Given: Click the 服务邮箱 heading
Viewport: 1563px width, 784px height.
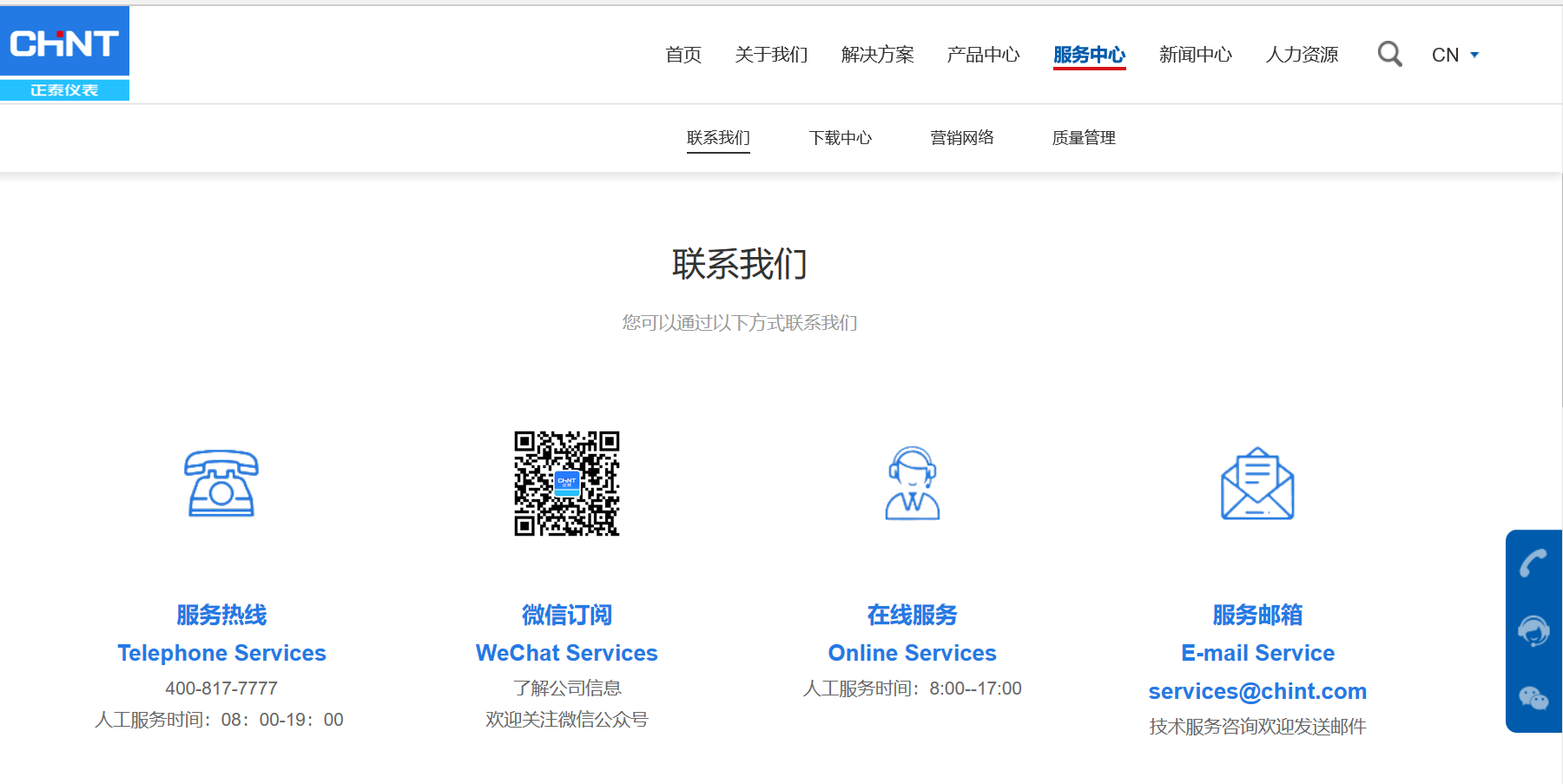Looking at the screenshot, I should 1257,615.
